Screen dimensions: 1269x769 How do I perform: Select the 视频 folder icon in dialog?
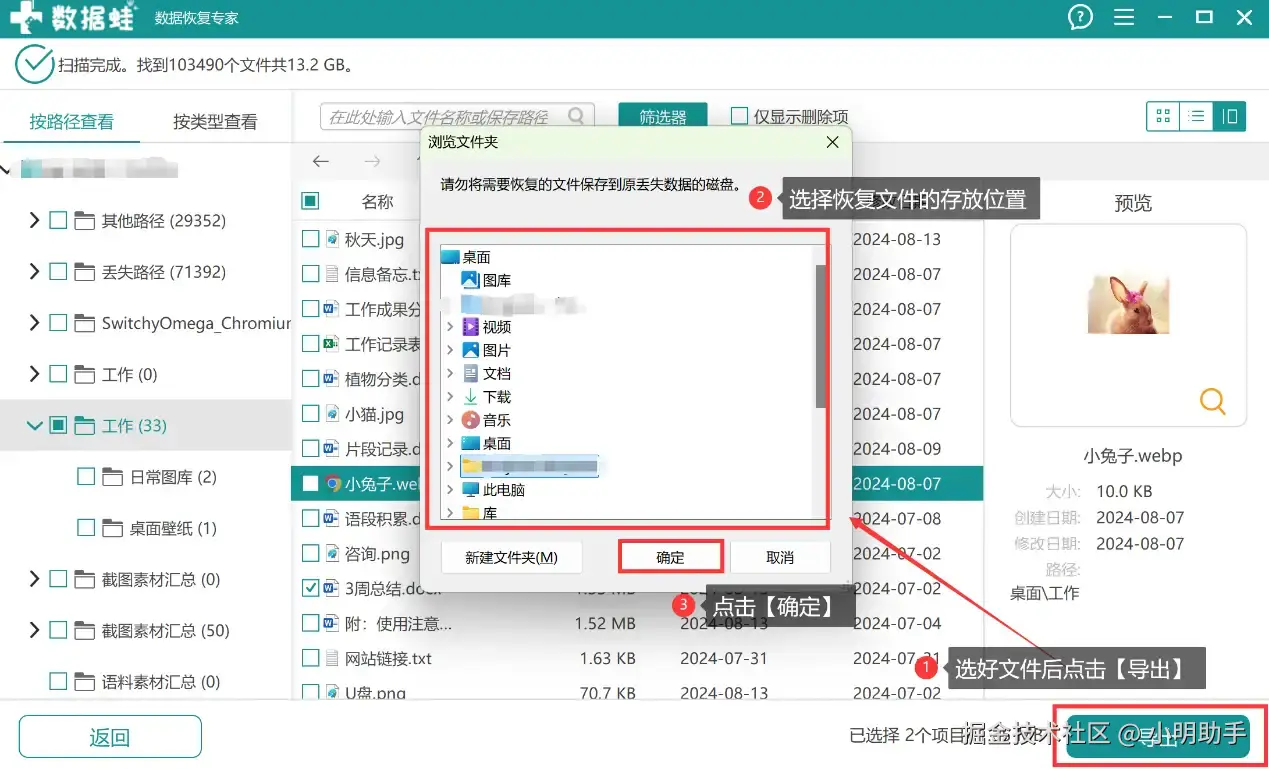470,327
